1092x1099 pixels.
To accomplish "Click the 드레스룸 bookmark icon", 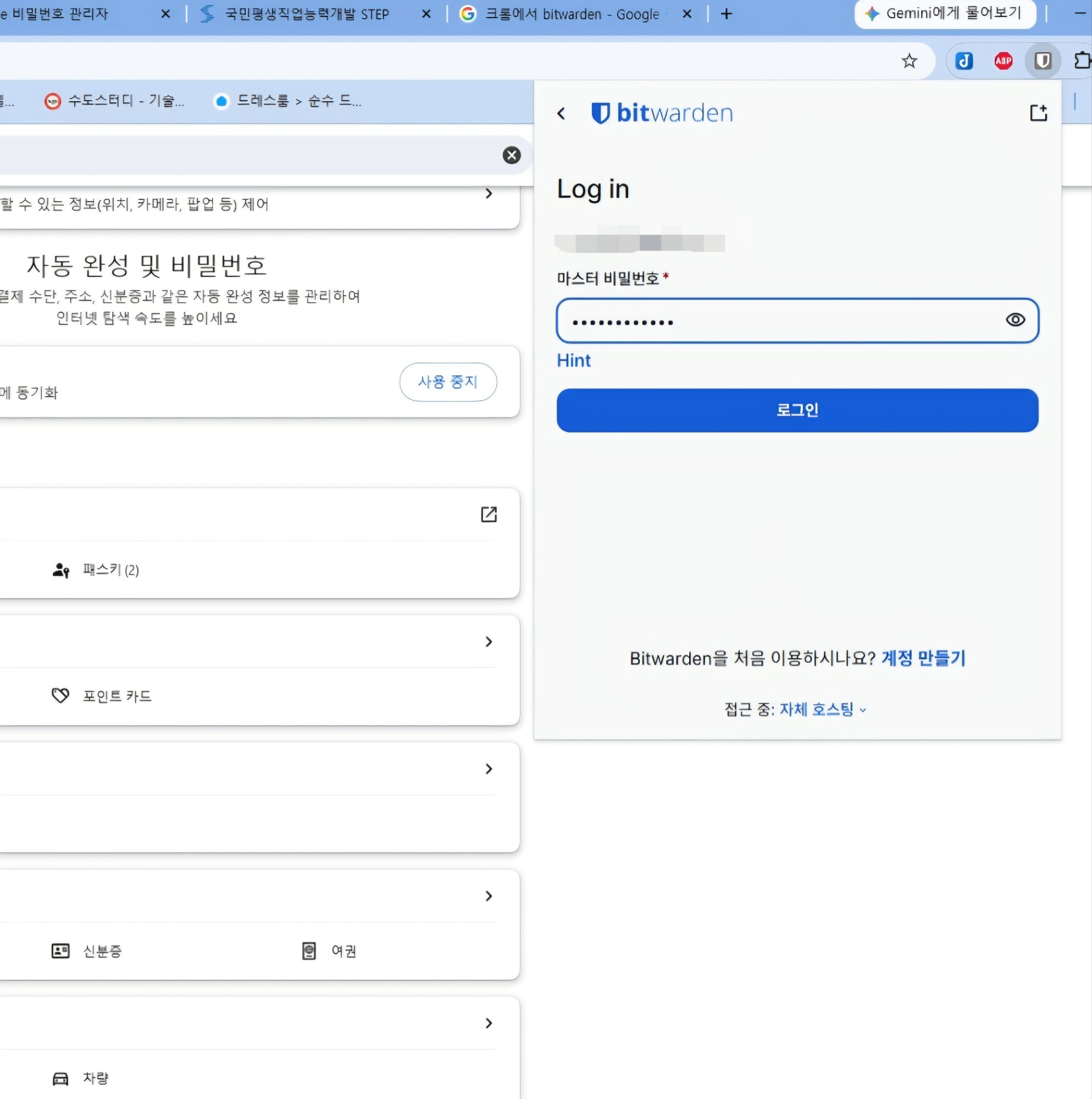I will tap(221, 101).
